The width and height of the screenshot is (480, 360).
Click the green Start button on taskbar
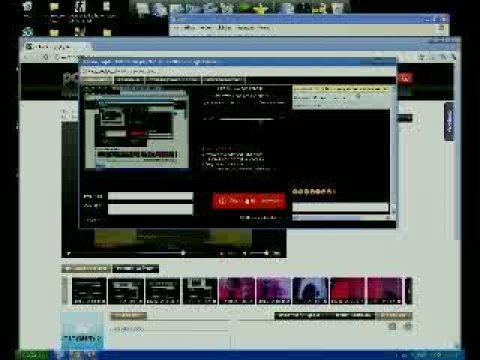(x=33, y=355)
